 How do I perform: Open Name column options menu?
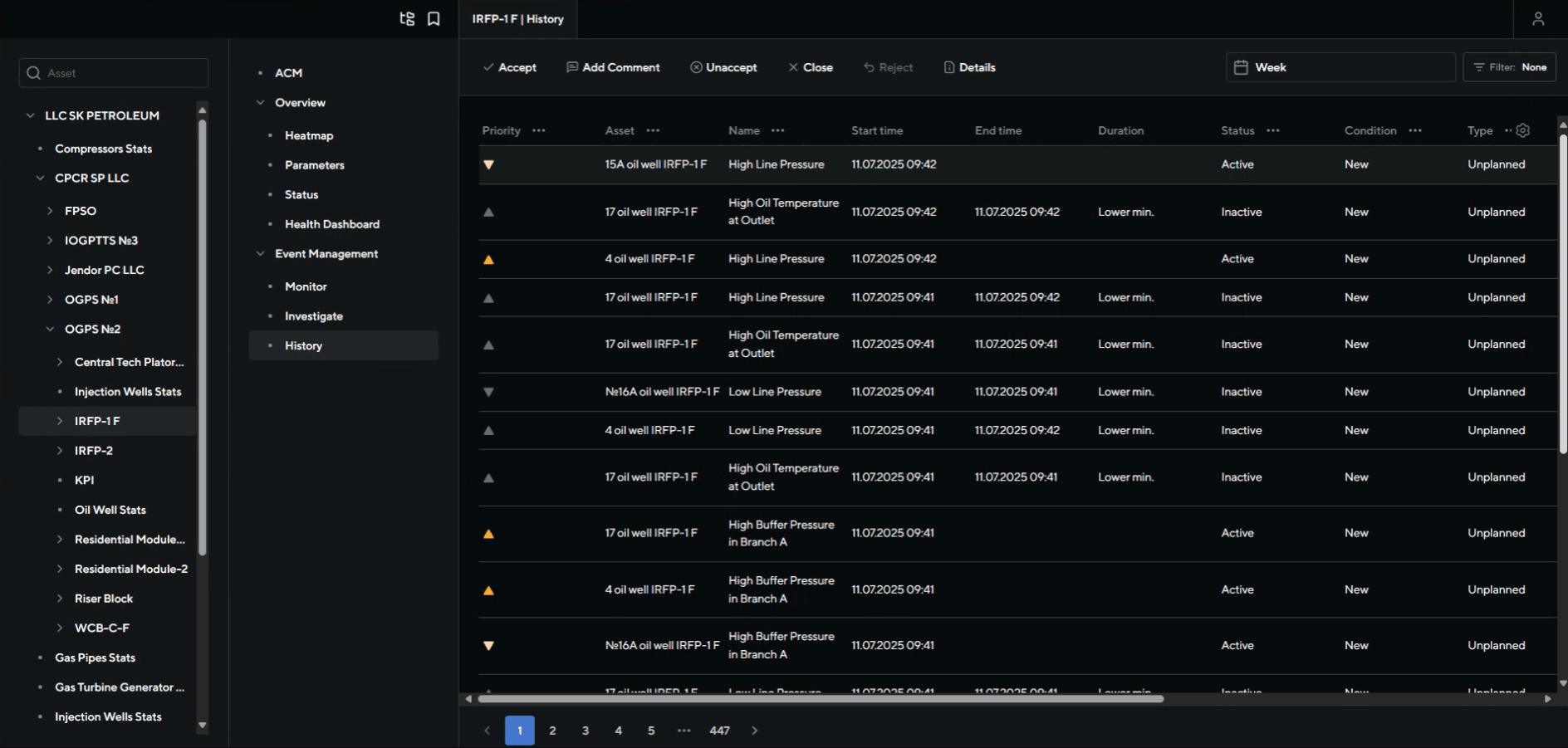pos(777,130)
